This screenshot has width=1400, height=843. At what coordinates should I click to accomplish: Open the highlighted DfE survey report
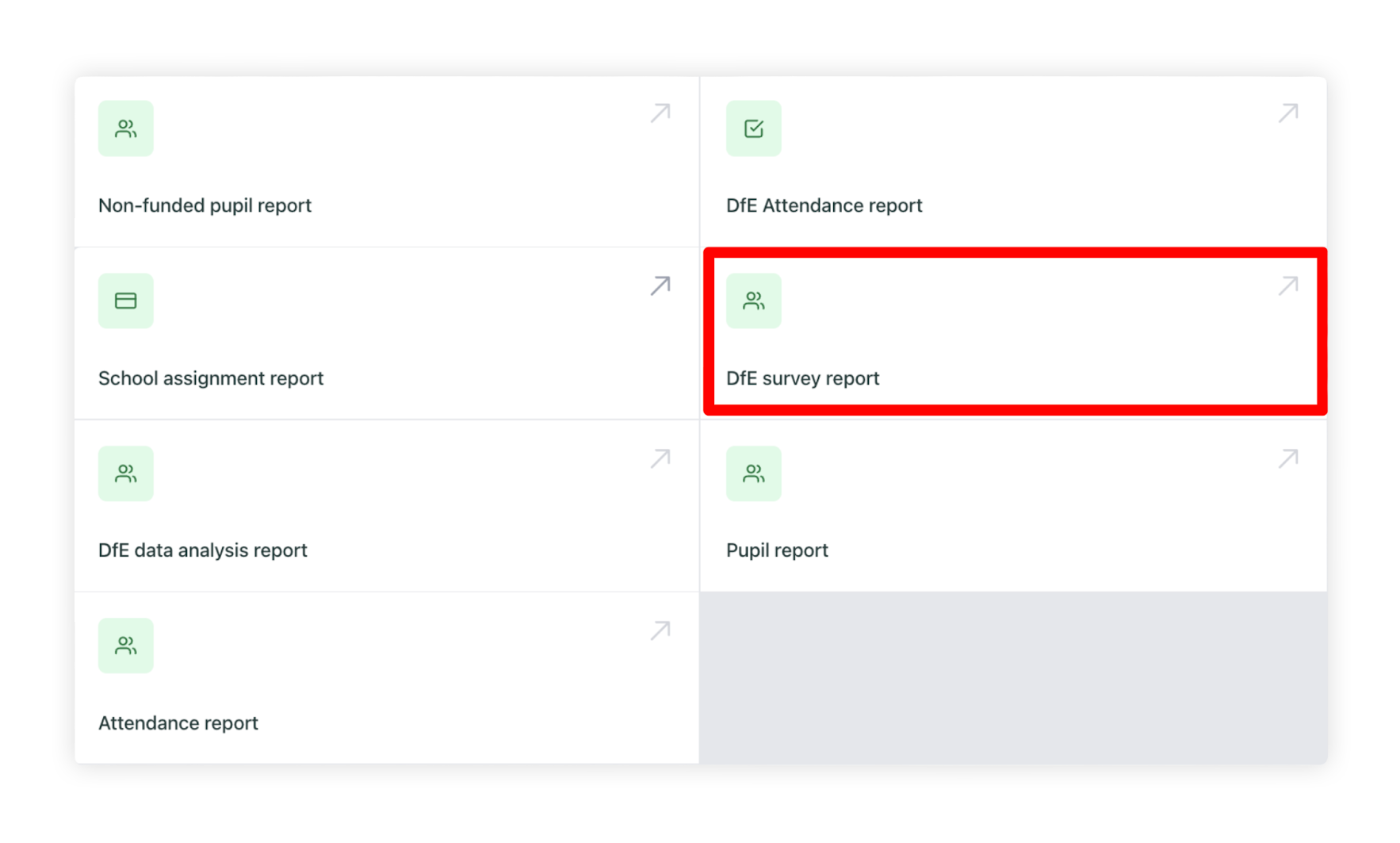(802, 378)
